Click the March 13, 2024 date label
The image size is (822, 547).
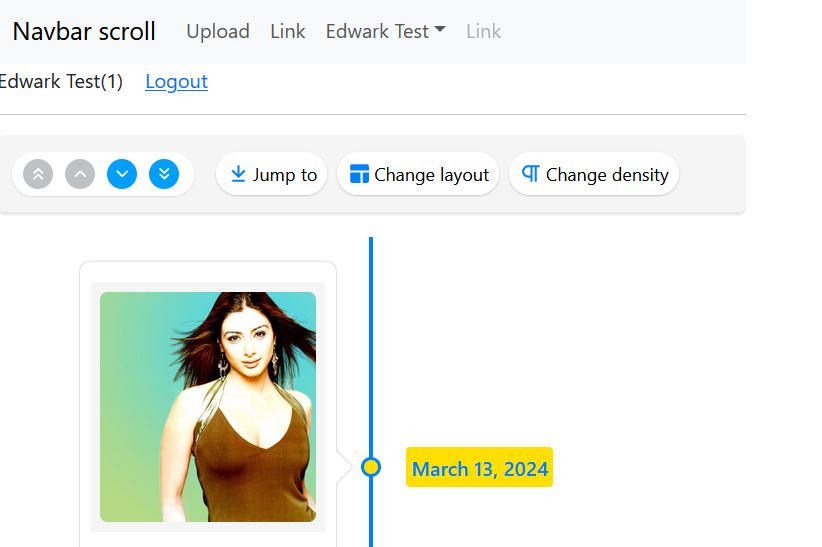(x=480, y=468)
